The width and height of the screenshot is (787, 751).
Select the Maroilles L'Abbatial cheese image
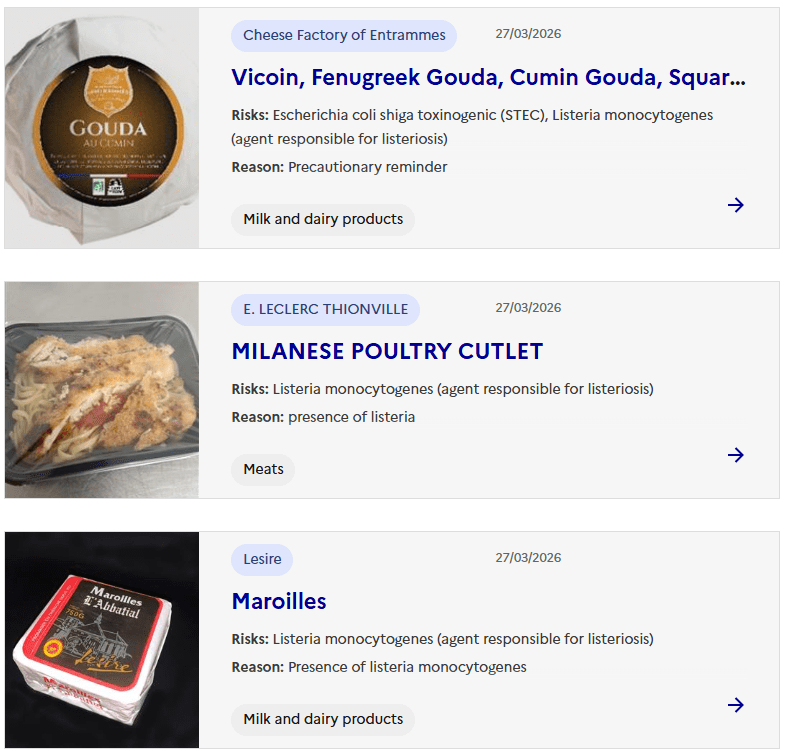point(102,640)
